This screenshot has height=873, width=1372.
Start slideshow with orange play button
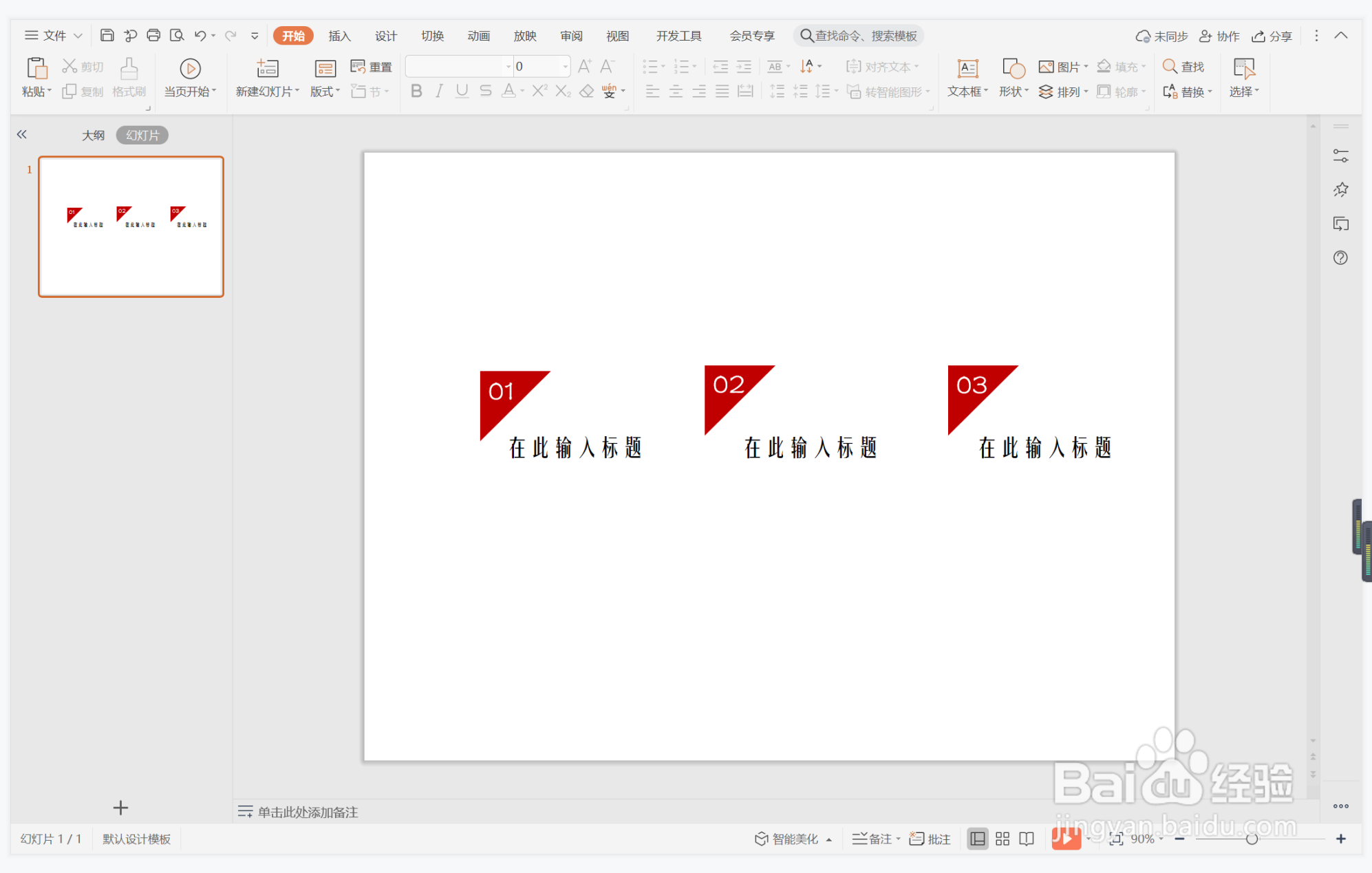click(1065, 838)
